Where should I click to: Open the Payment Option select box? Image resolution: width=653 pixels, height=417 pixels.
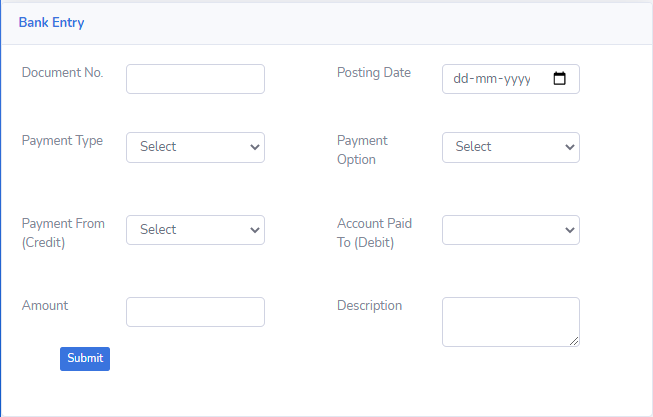point(510,147)
